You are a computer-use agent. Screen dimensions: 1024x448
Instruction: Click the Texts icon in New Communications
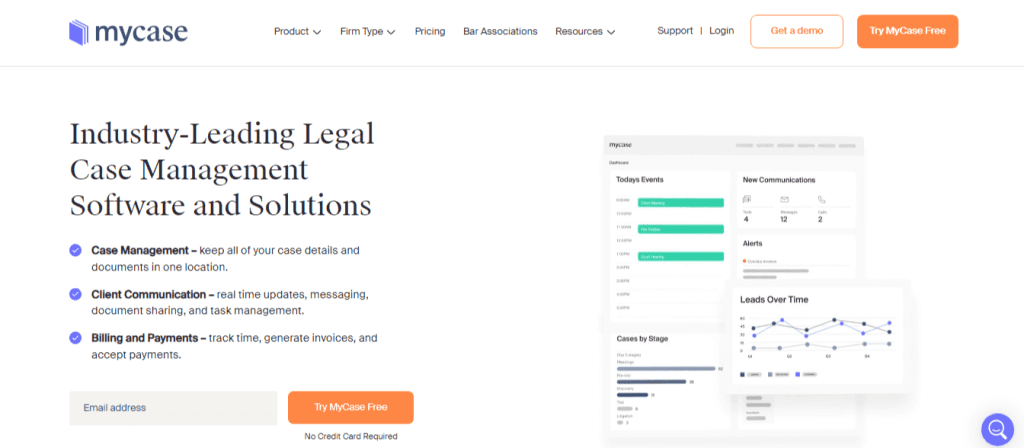pos(747,199)
